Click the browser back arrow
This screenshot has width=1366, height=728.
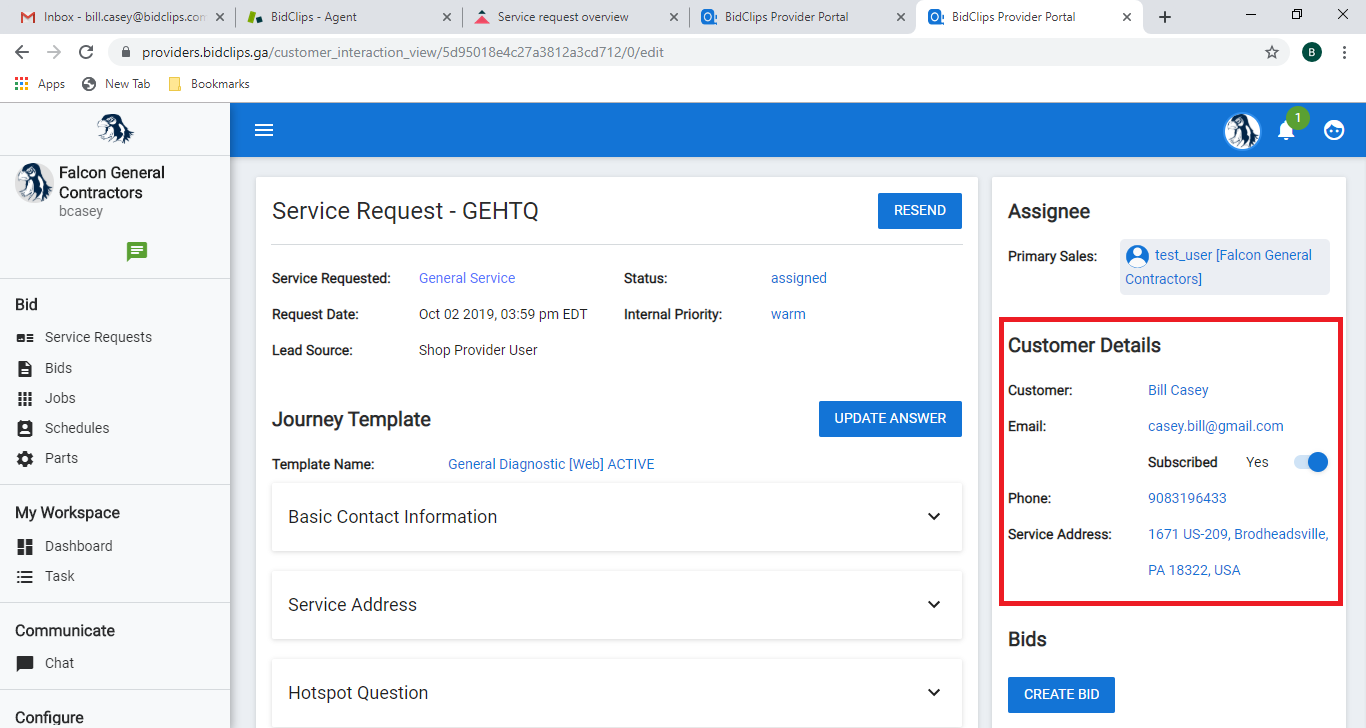tap(22, 53)
